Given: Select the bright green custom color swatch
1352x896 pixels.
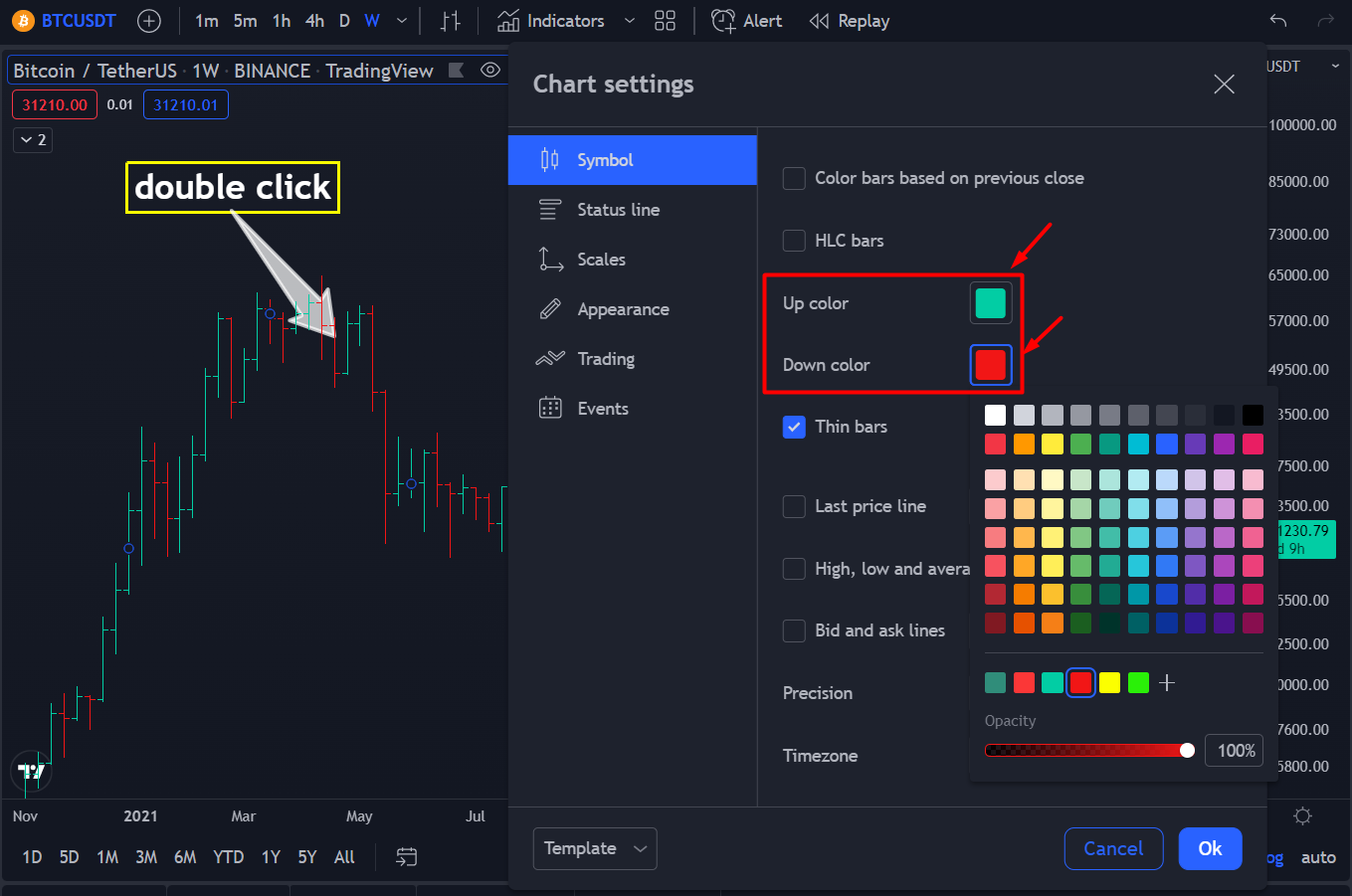Looking at the screenshot, I should tap(1139, 682).
